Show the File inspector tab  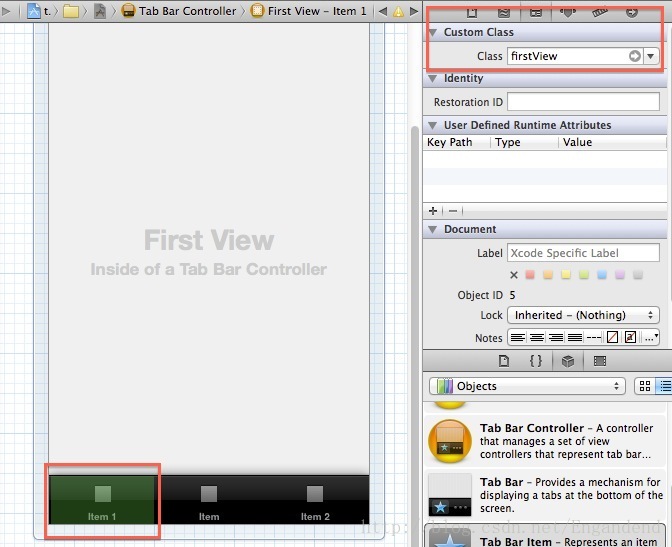pyautogui.click(x=472, y=12)
